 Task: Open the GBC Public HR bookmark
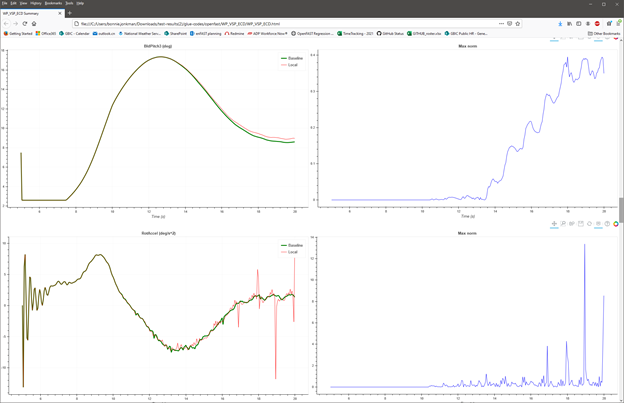(466, 34)
